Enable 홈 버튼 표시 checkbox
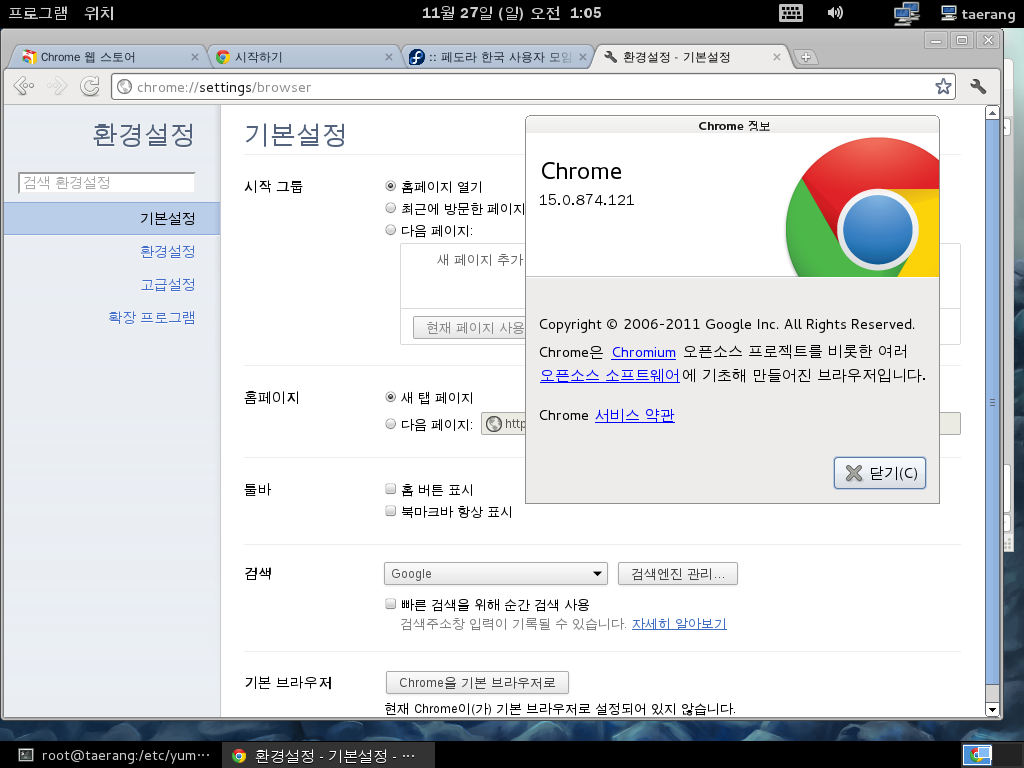This screenshot has height=768, width=1024. (x=391, y=488)
